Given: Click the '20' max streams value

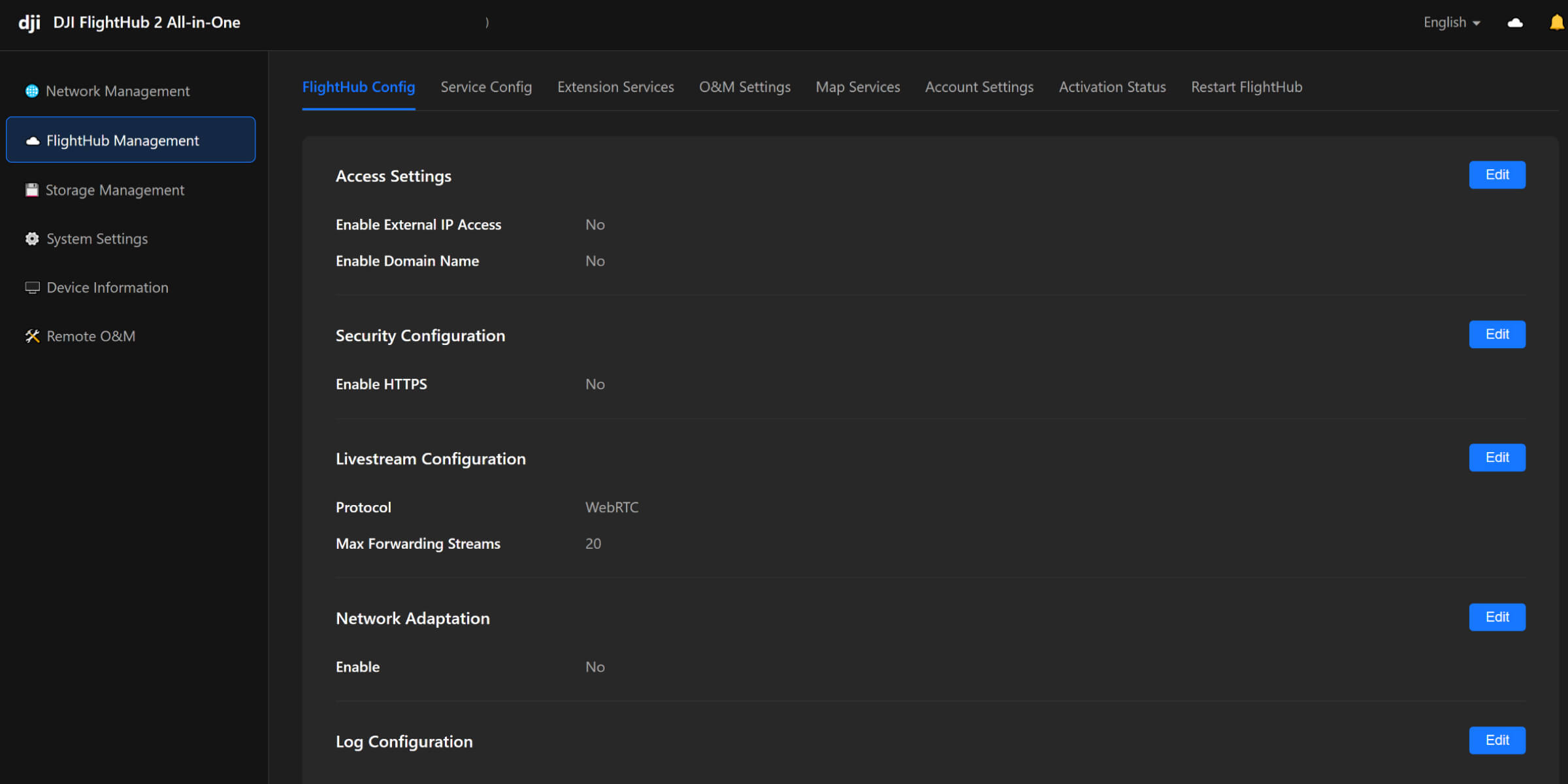Looking at the screenshot, I should point(593,544).
